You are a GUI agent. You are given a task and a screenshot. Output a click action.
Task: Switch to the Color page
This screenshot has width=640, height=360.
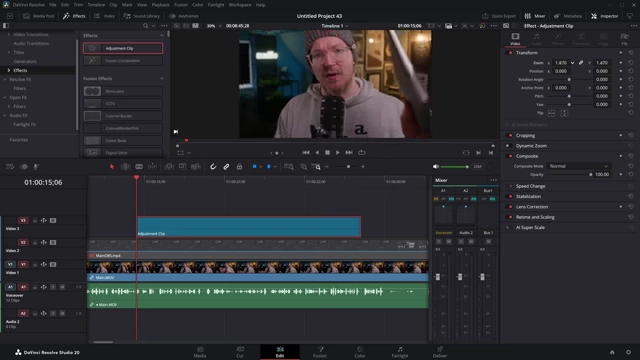coord(360,352)
